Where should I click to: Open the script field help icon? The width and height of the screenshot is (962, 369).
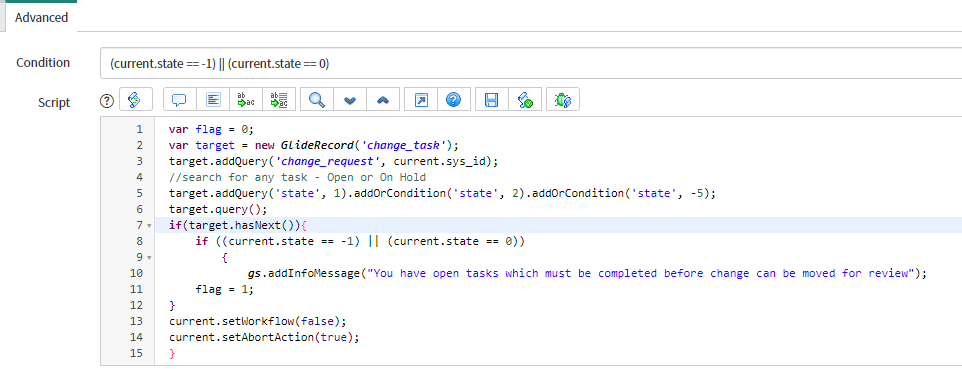tap(107, 101)
